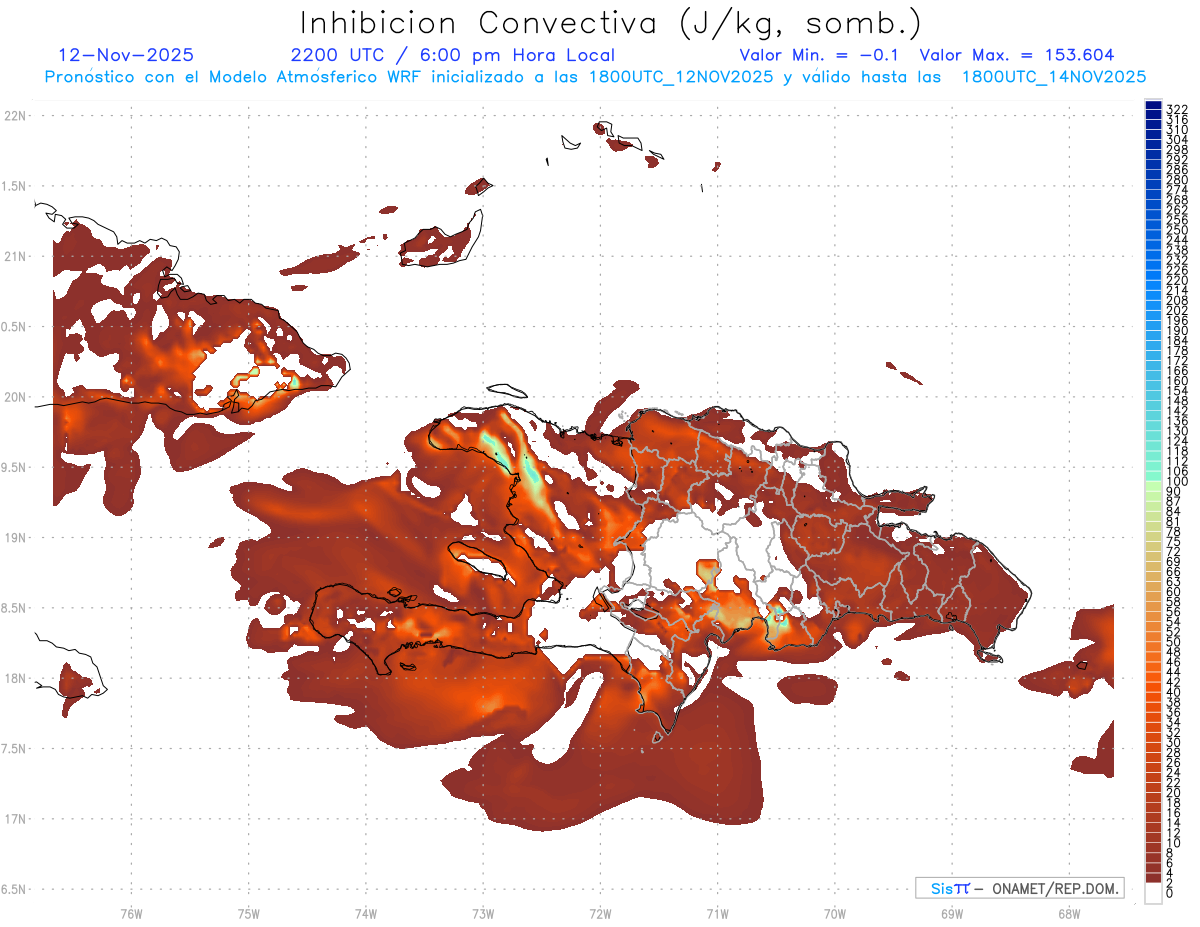The image size is (1200, 927).
Task: Pick the darkest navy swatch atop the color scale
Action: click(x=1153, y=105)
